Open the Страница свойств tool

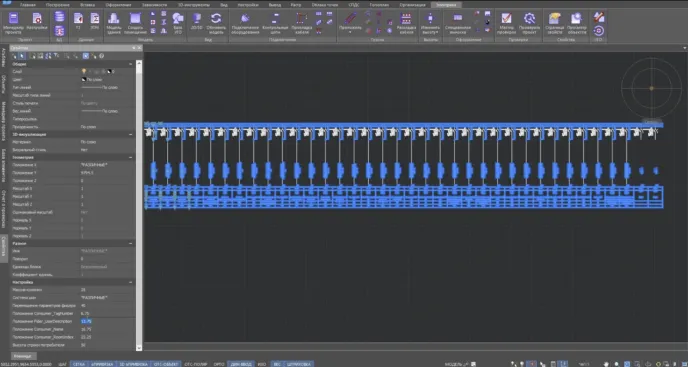[x=555, y=22]
